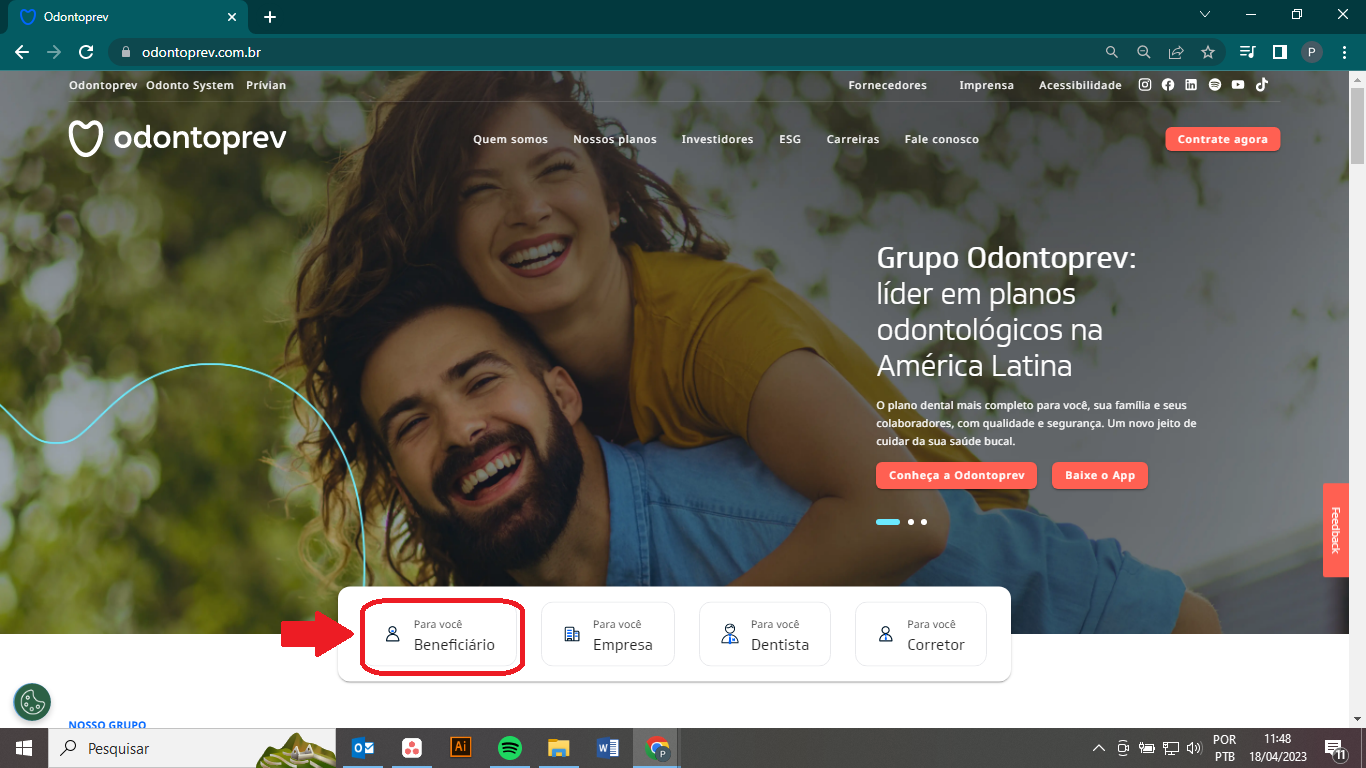Image resolution: width=1366 pixels, height=768 pixels.
Task: Select the third carousel slide dot
Action: pyautogui.click(x=924, y=522)
